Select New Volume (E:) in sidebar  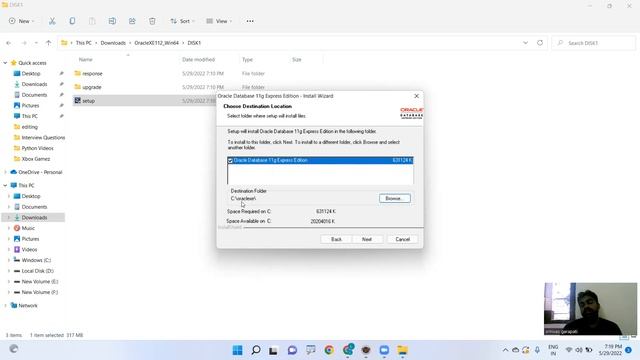(40, 281)
